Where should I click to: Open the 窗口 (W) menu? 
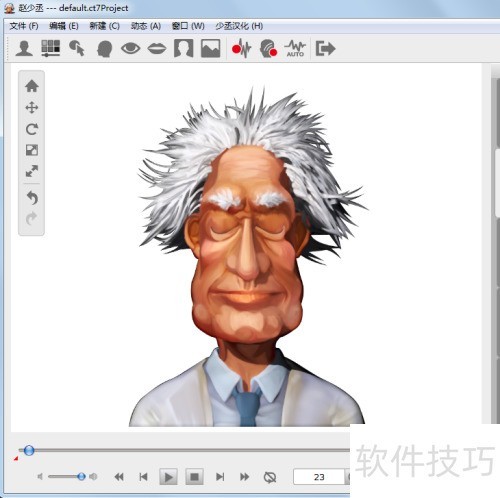coord(188,26)
